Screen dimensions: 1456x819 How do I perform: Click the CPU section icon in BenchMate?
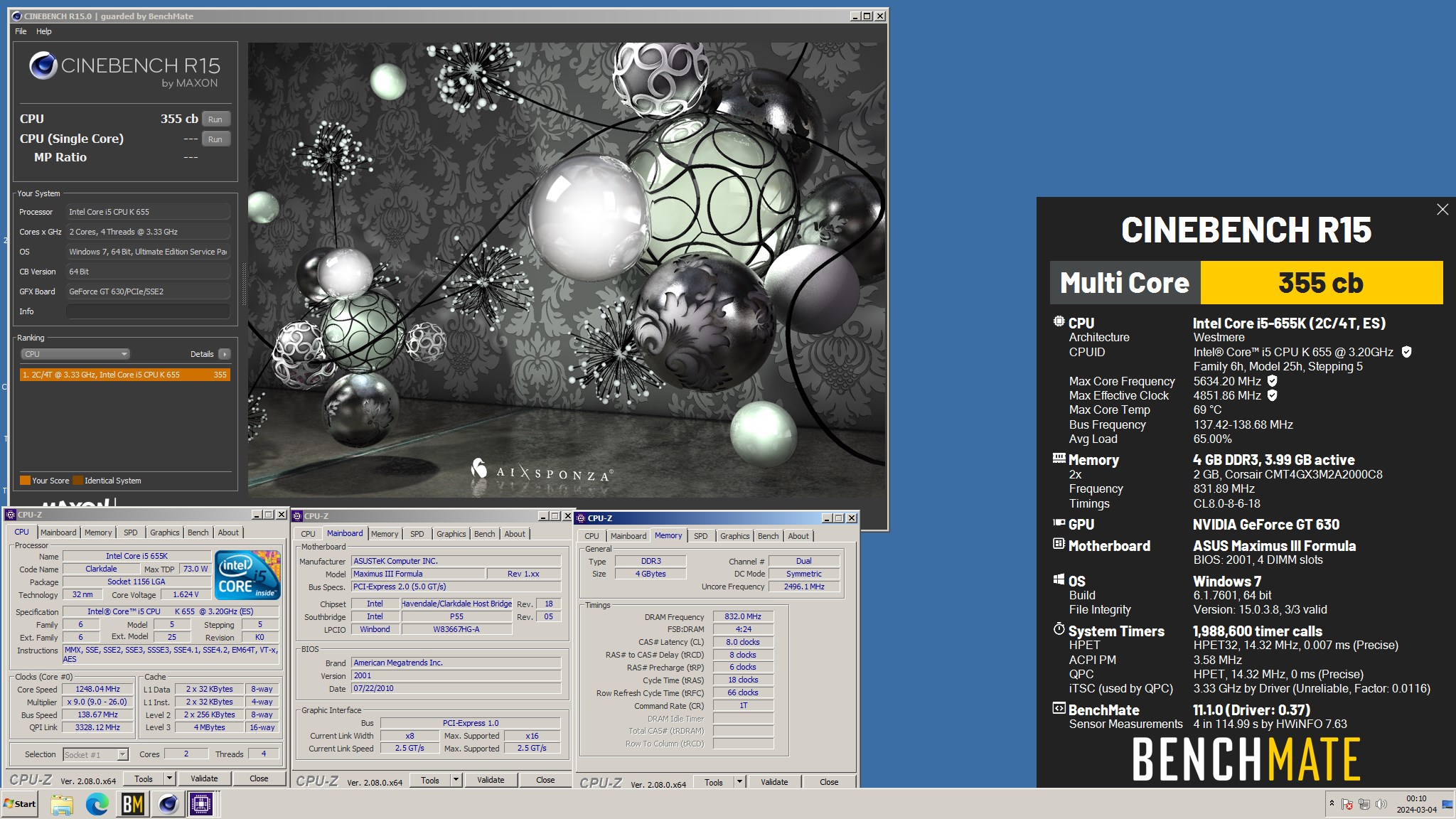[x=1059, y=321]
